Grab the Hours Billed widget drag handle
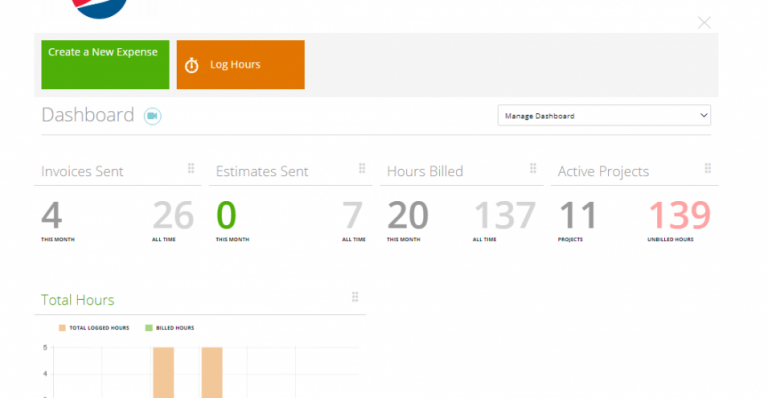The width and height of the screenshot is (768, 398). (x=533, y=168)
